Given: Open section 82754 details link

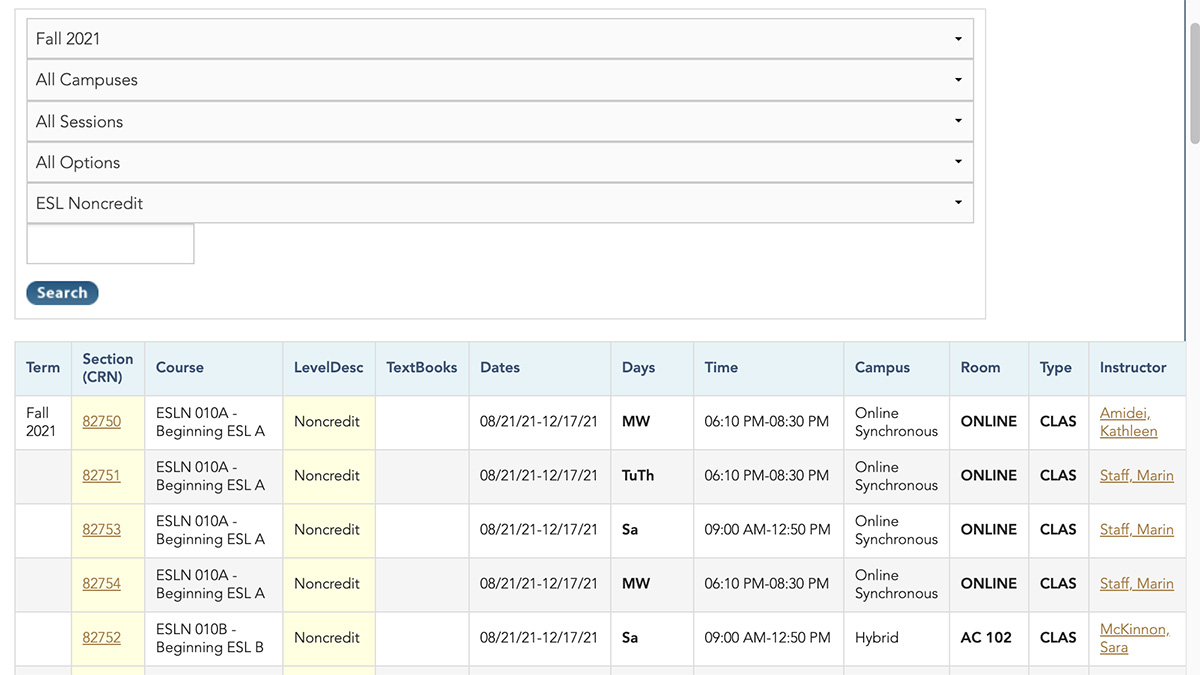Looking at the screenshot, I should [102, 583].
